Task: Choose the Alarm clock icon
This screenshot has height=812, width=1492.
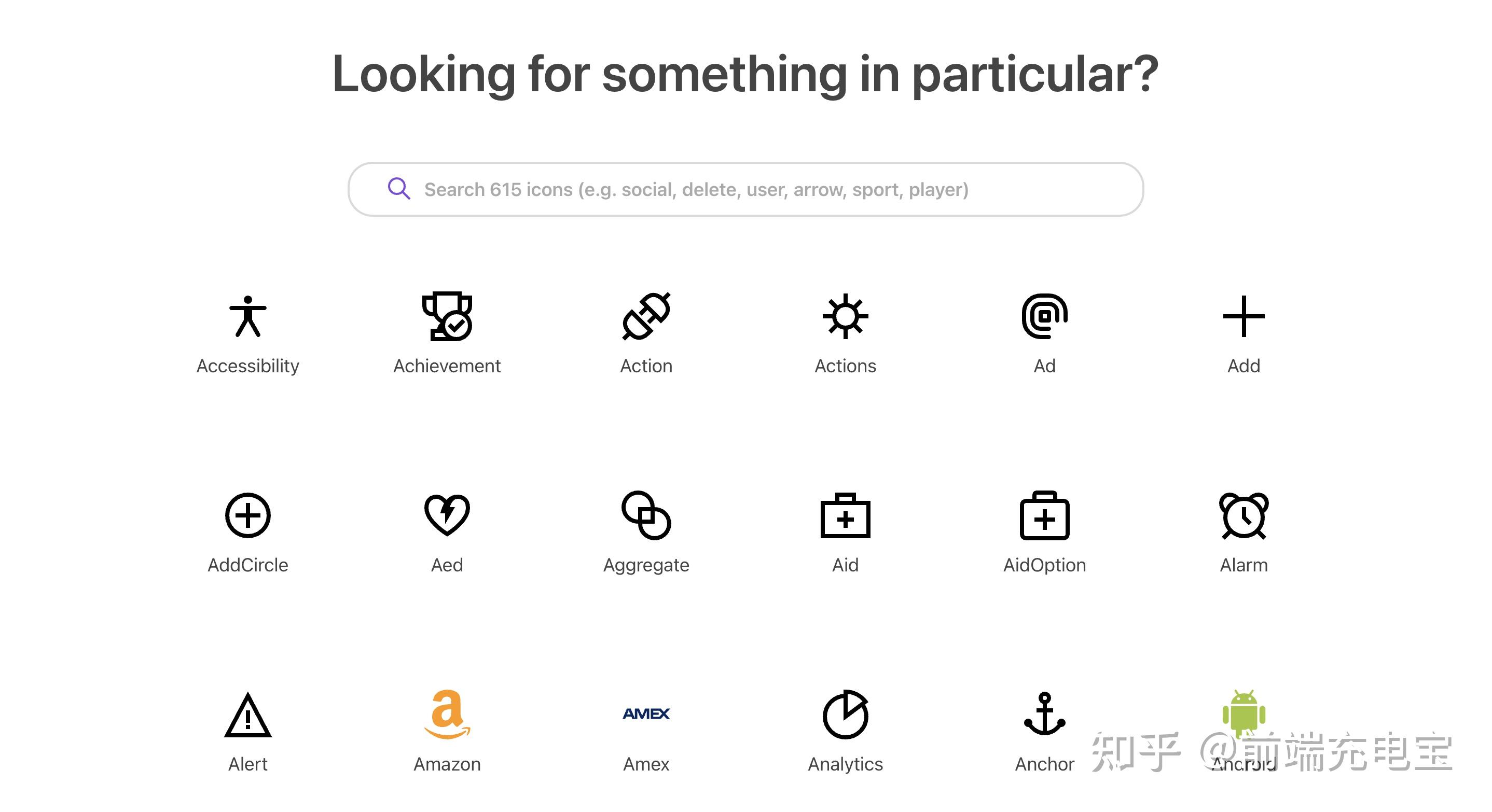Action: pos(1244,515)
